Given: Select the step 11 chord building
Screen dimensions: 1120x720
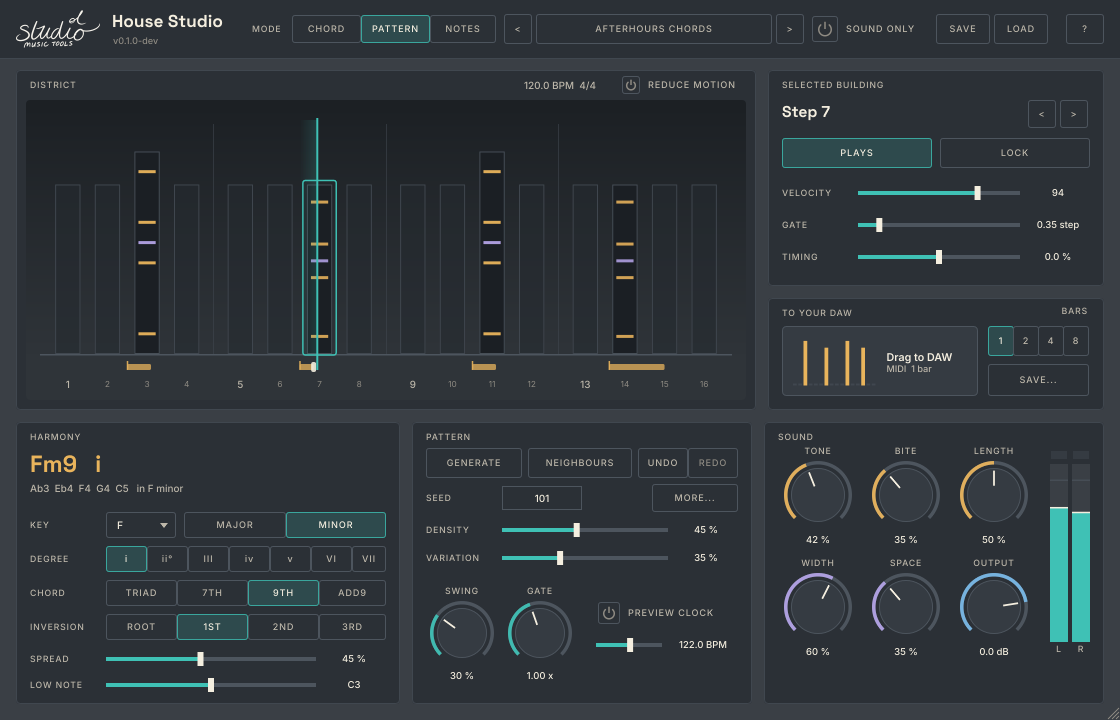Looking at the screenshot, I should coord(492,253).
